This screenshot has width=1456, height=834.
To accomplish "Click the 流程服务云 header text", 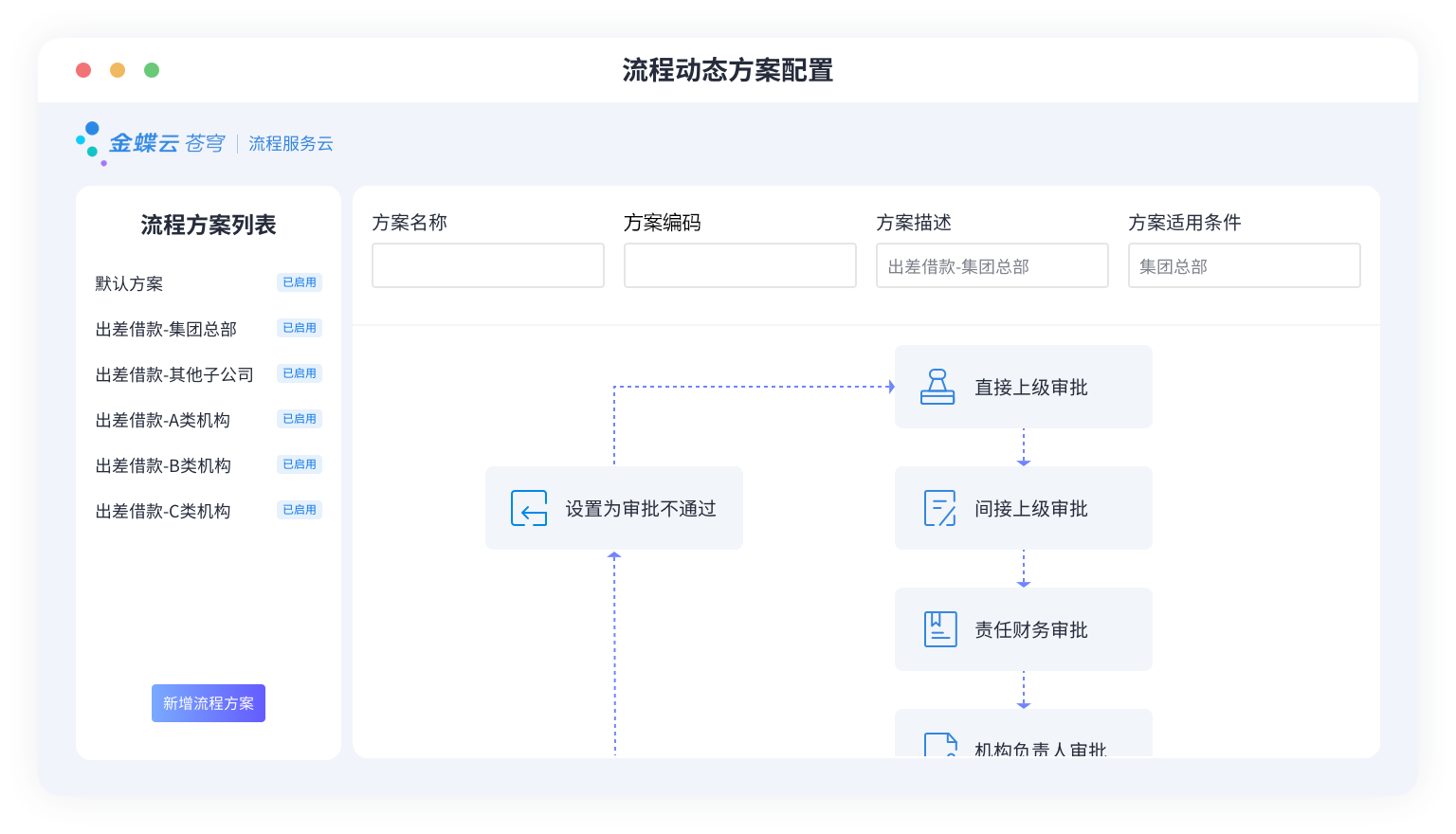I will pos(291,143).
